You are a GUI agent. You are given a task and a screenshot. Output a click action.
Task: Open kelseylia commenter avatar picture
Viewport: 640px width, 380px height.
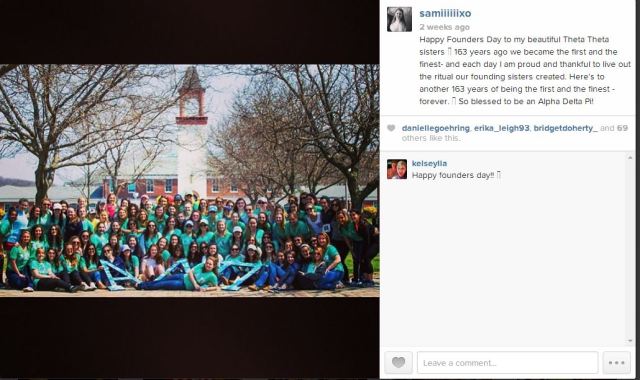coord(397,169)
